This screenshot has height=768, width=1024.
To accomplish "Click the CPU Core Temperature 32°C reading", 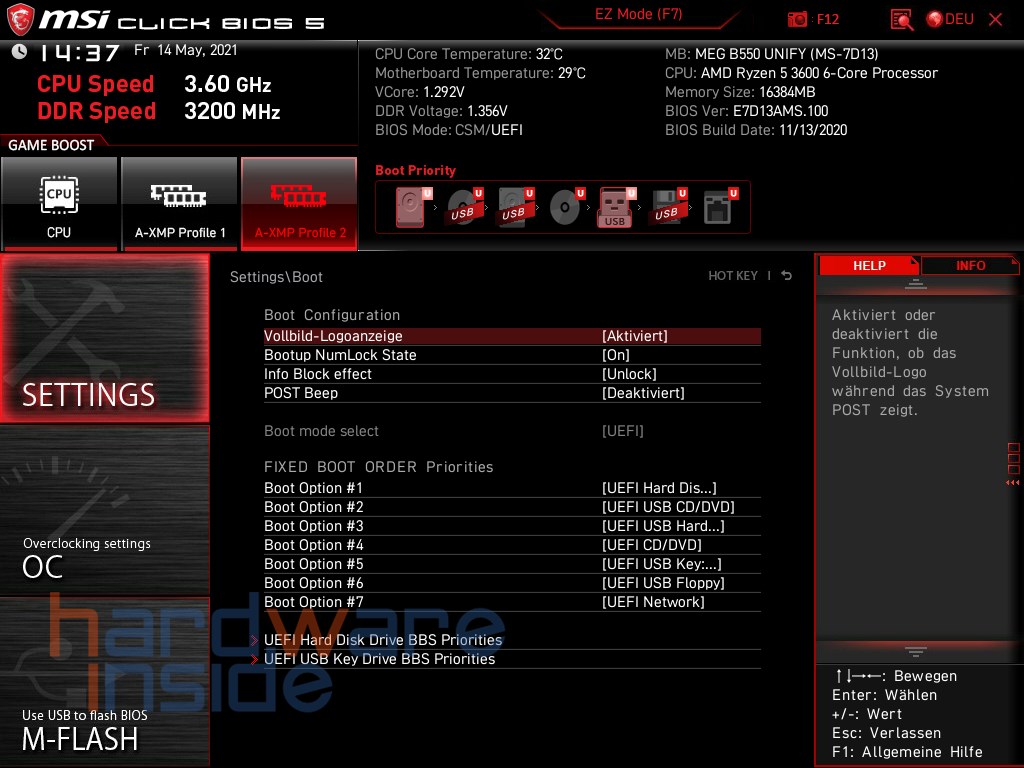I will tap(469, 54).
